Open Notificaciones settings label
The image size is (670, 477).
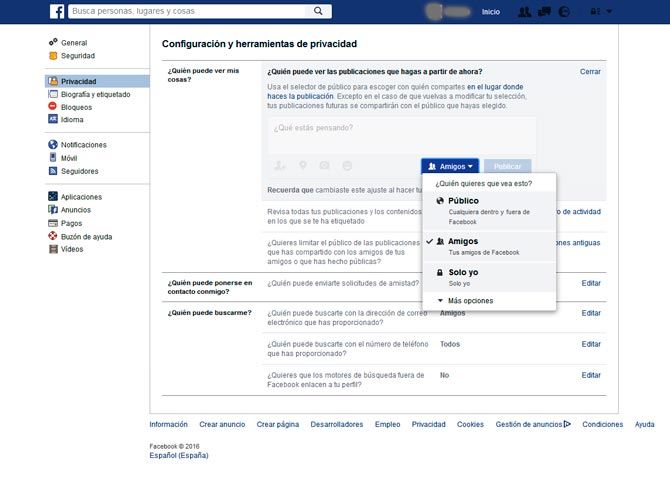pos(83,145)
